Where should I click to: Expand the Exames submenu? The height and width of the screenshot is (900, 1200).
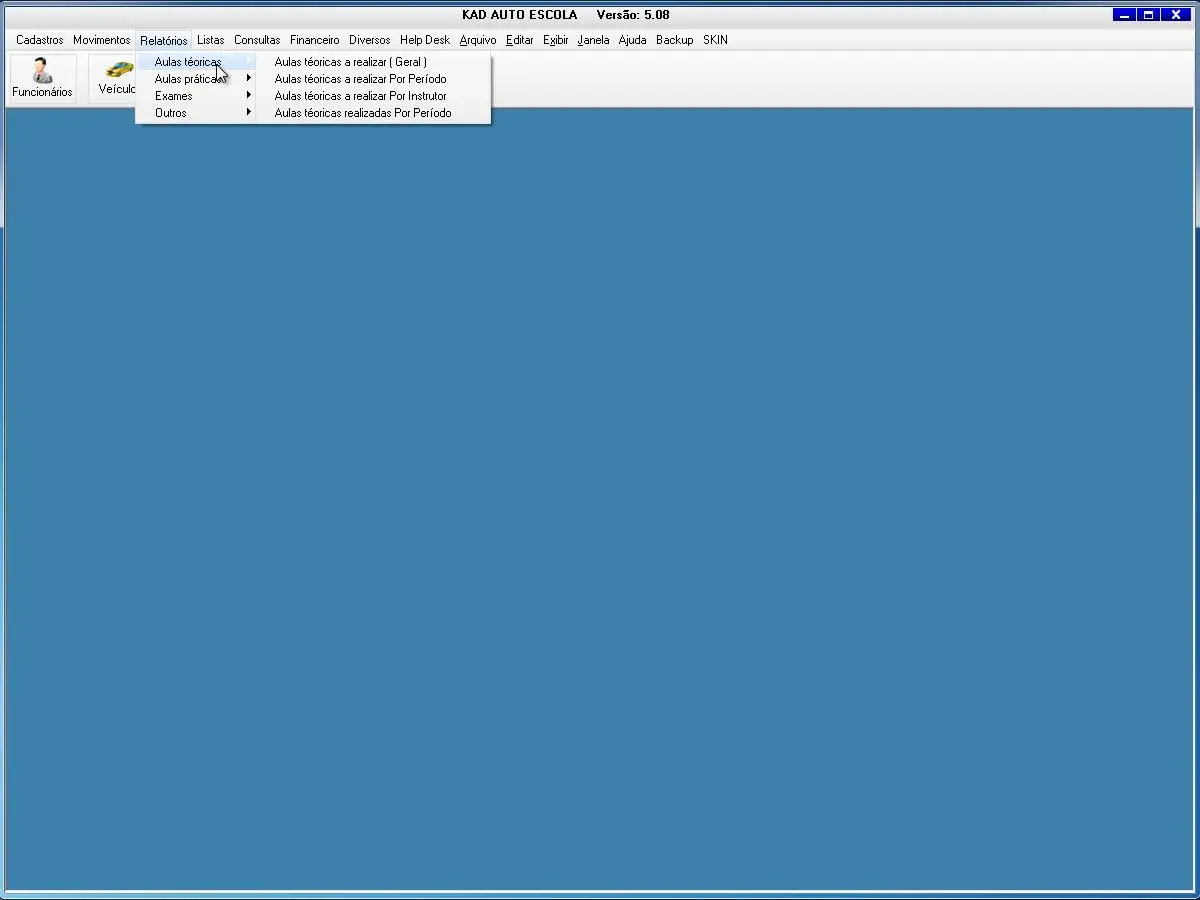tap(174, 96)
